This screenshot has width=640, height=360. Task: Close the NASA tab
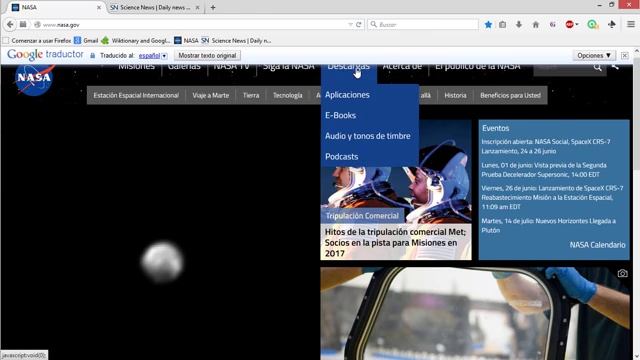click(x=99, y=7)
